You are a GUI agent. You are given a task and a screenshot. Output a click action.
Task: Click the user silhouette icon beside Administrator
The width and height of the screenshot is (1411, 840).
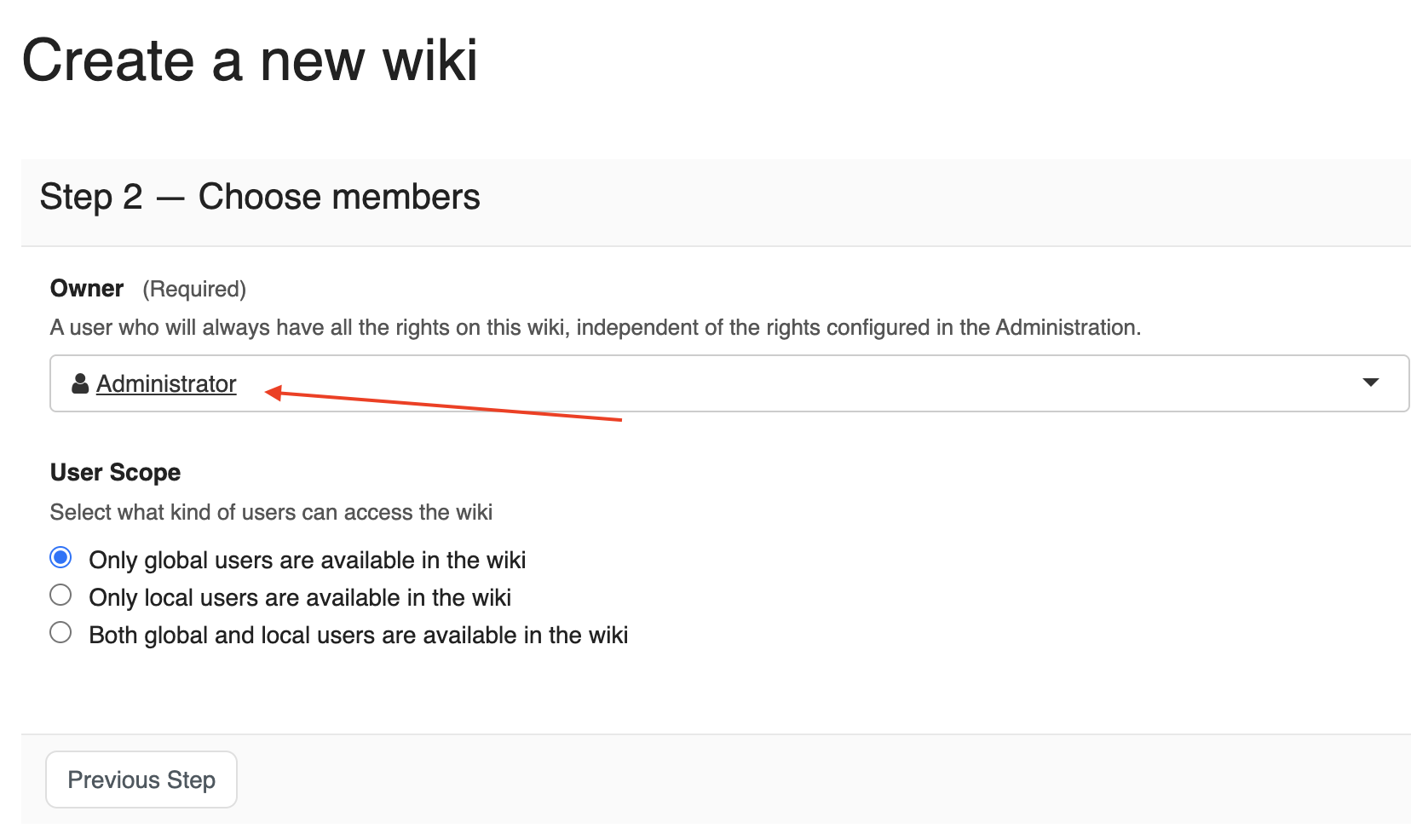(80, 384)
